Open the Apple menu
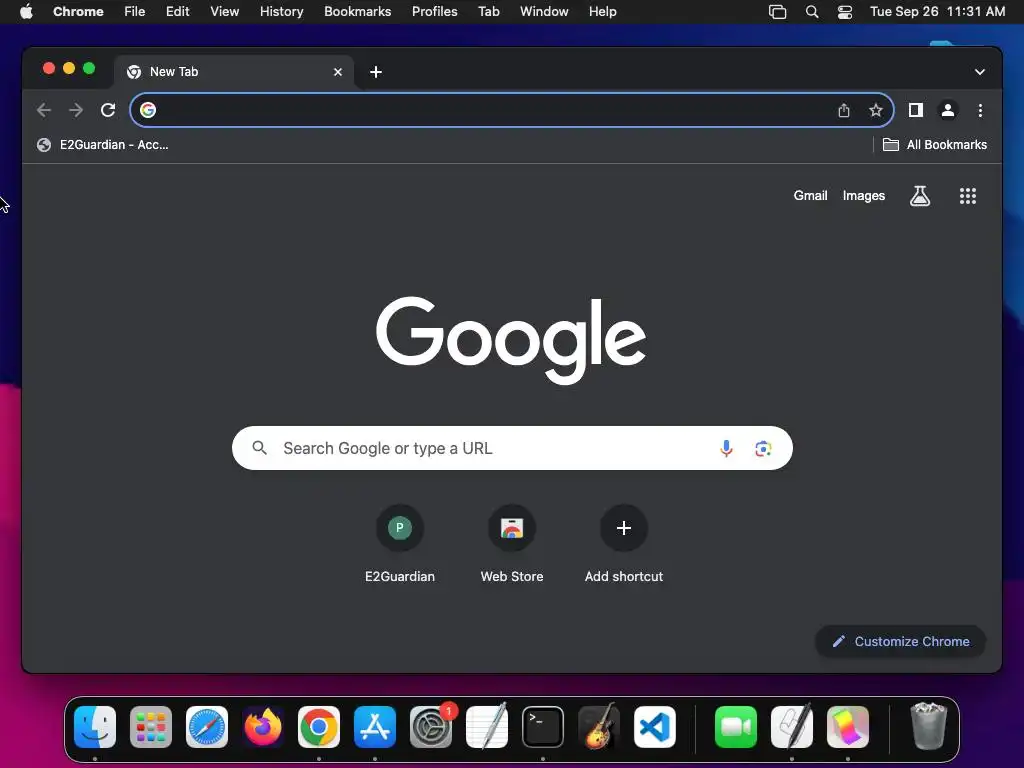This screenshot has height=768, width=1024. click(x=26, y=12)
